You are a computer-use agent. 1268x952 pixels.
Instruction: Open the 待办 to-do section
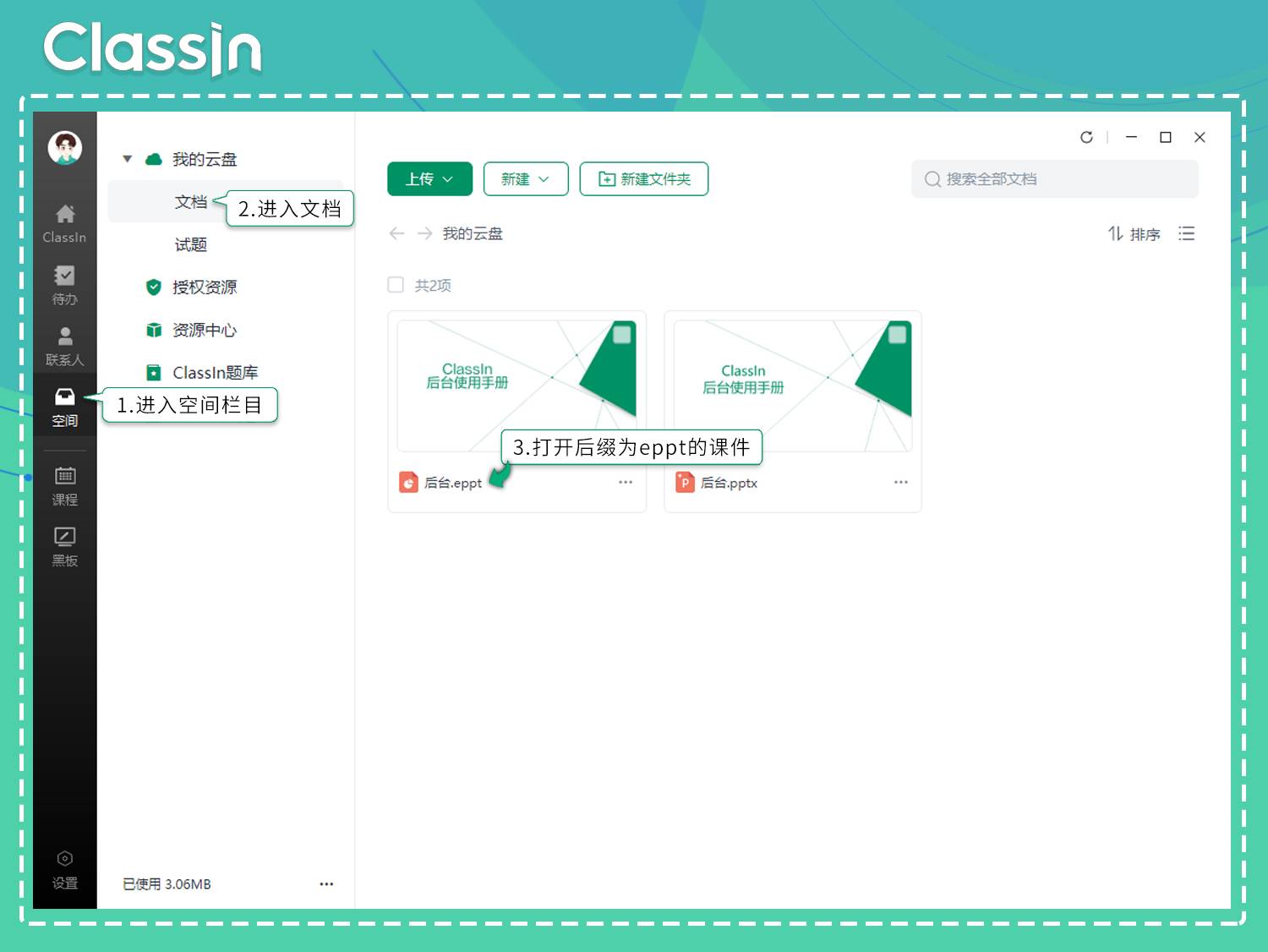pos(64,285)
